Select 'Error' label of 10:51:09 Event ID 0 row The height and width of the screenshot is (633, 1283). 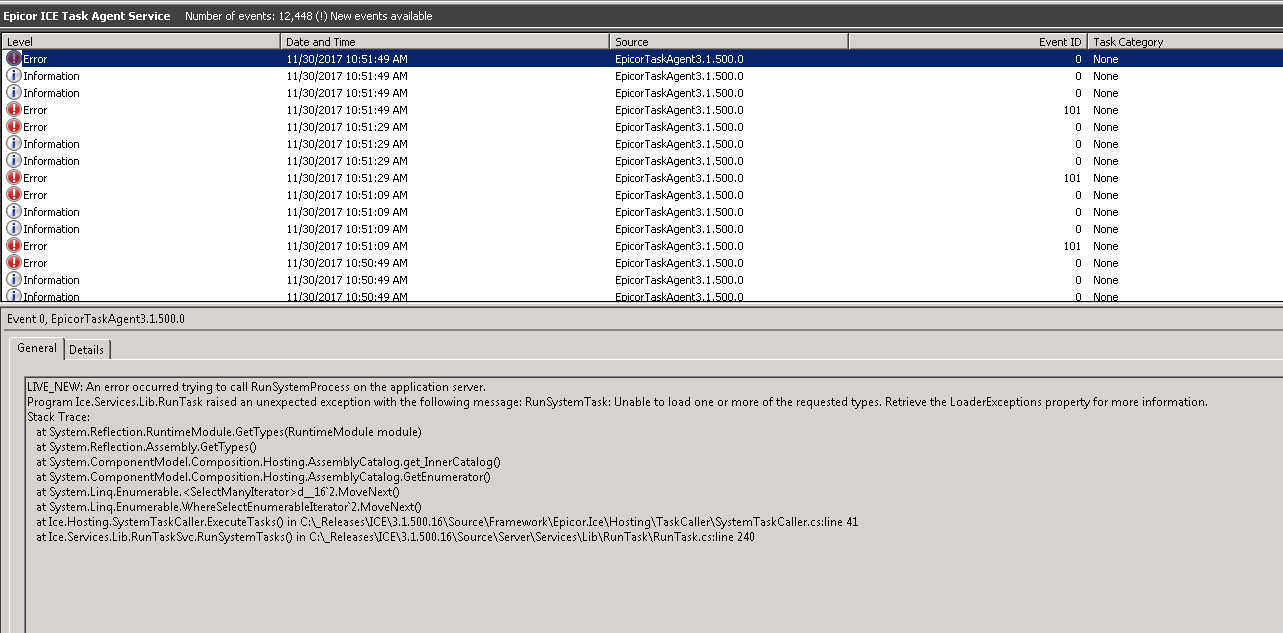pyautogui.click(x=35, y=195)
